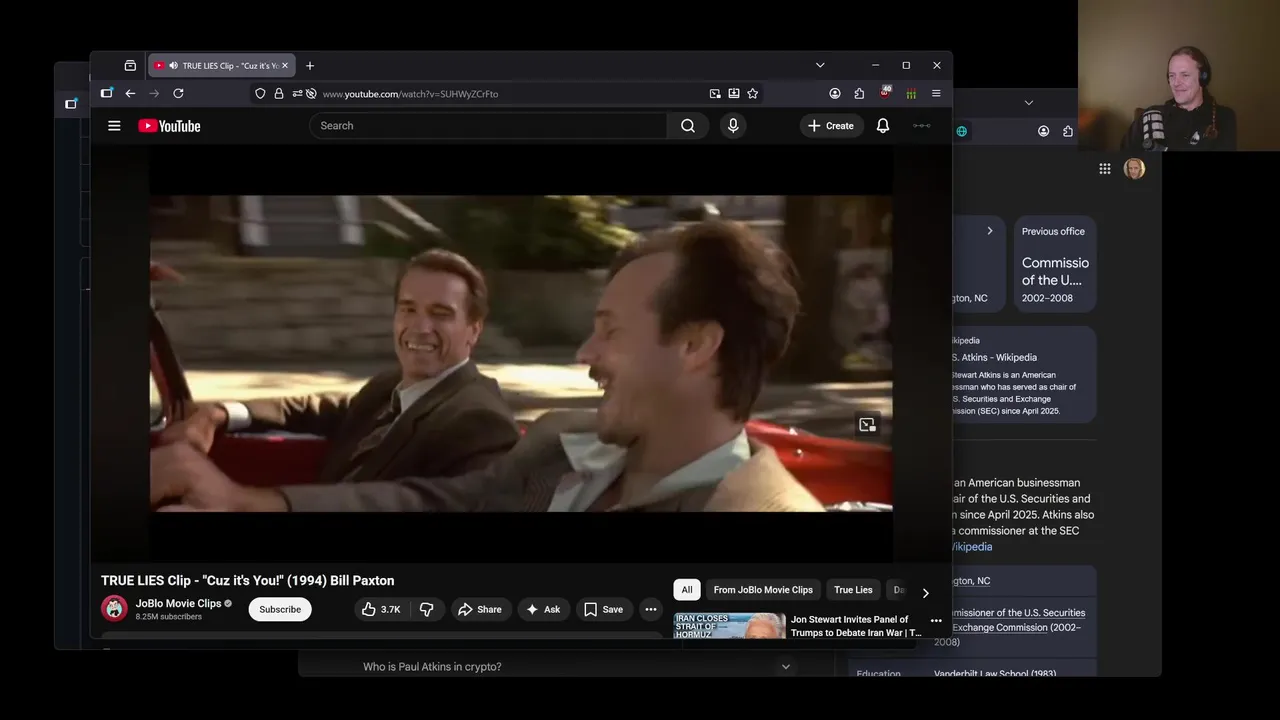Show more chips with the next arrow
This screenshot has height=720, width=1280.
pos(925,593)
